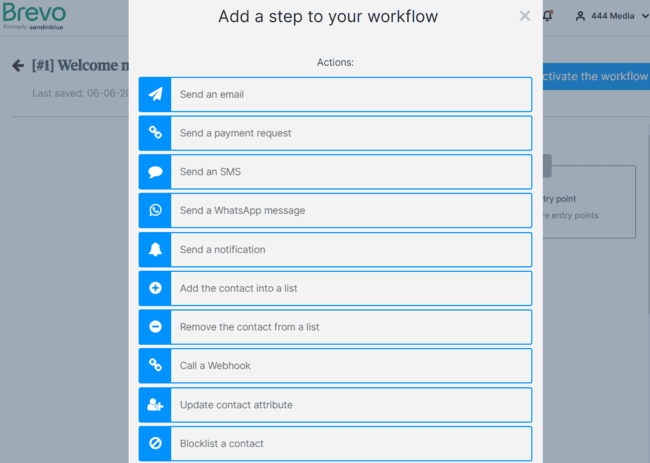Viewport: 650px width, 463px height.
Task: Open notifications bell in top bar
Action: pyautogui.click(x=547, y=16)
